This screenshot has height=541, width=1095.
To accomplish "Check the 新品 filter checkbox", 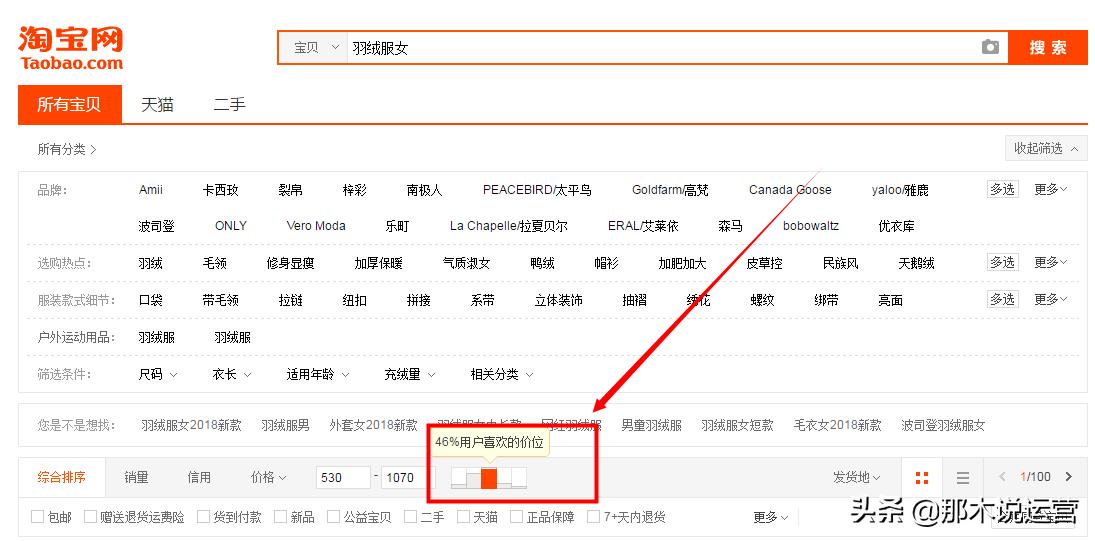I will (x=280, y=517).
